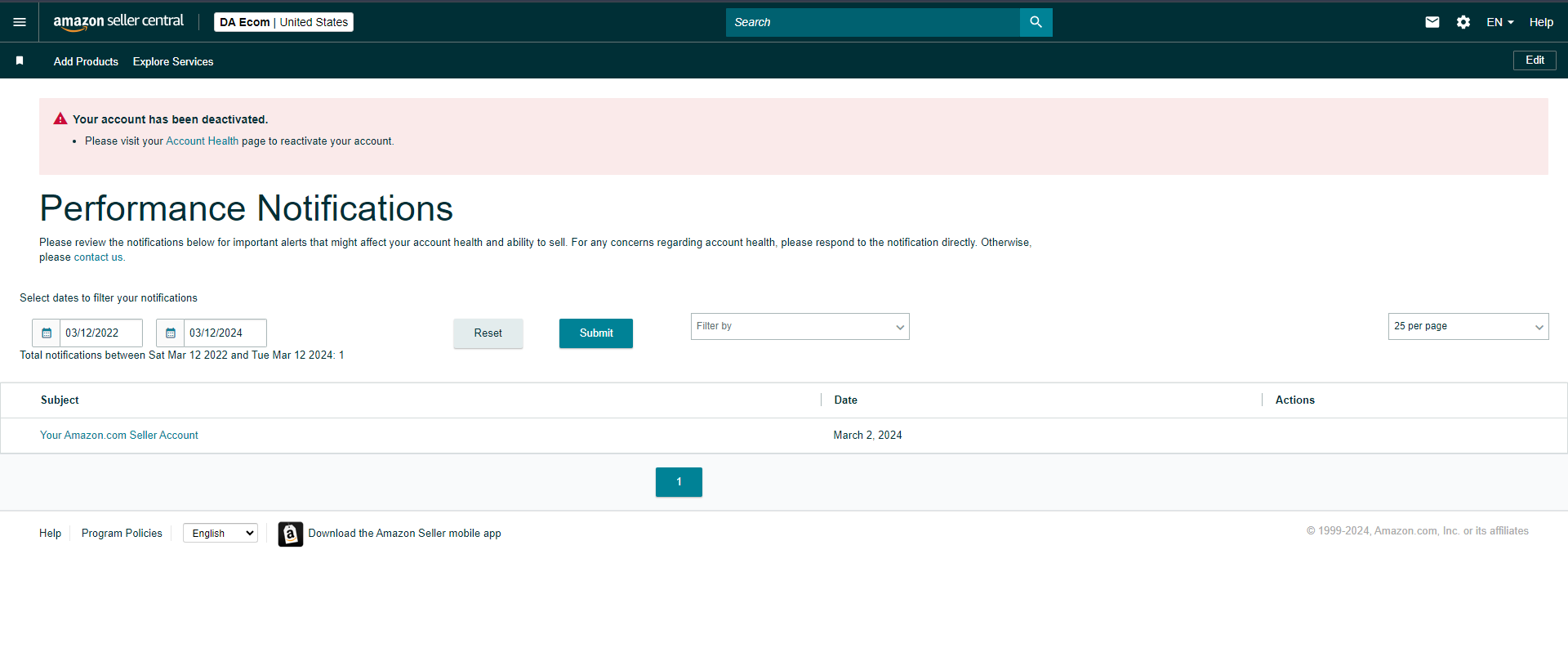Click the start date field 03/12/2022

pos(101,333)
